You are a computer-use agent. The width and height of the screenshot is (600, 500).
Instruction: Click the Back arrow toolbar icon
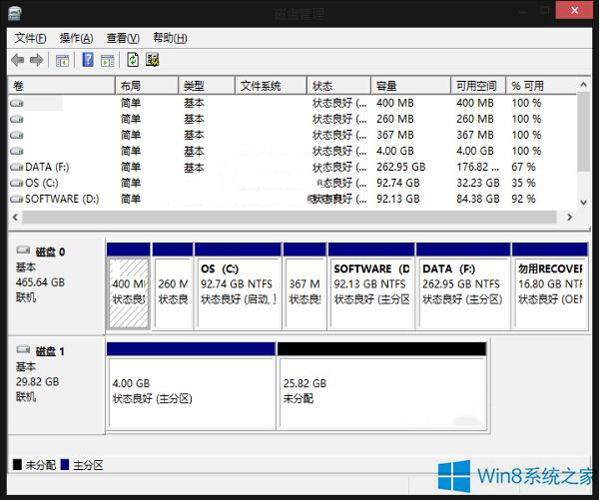[19, 60]
